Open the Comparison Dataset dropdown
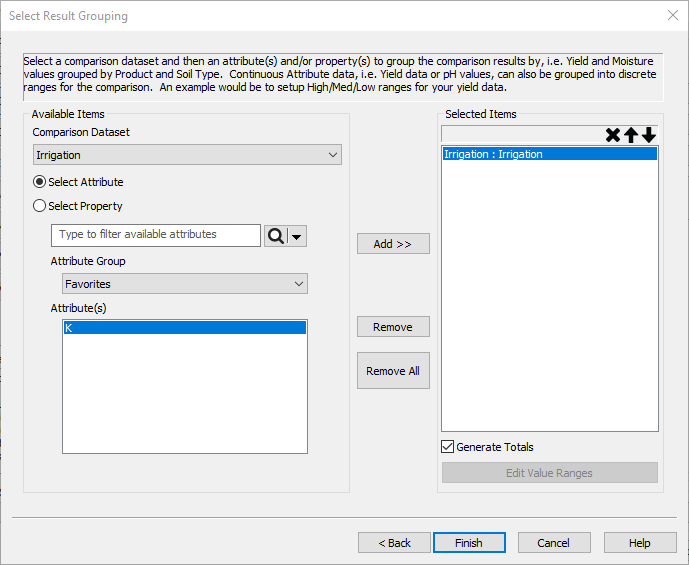 click(x=187, y=155)
